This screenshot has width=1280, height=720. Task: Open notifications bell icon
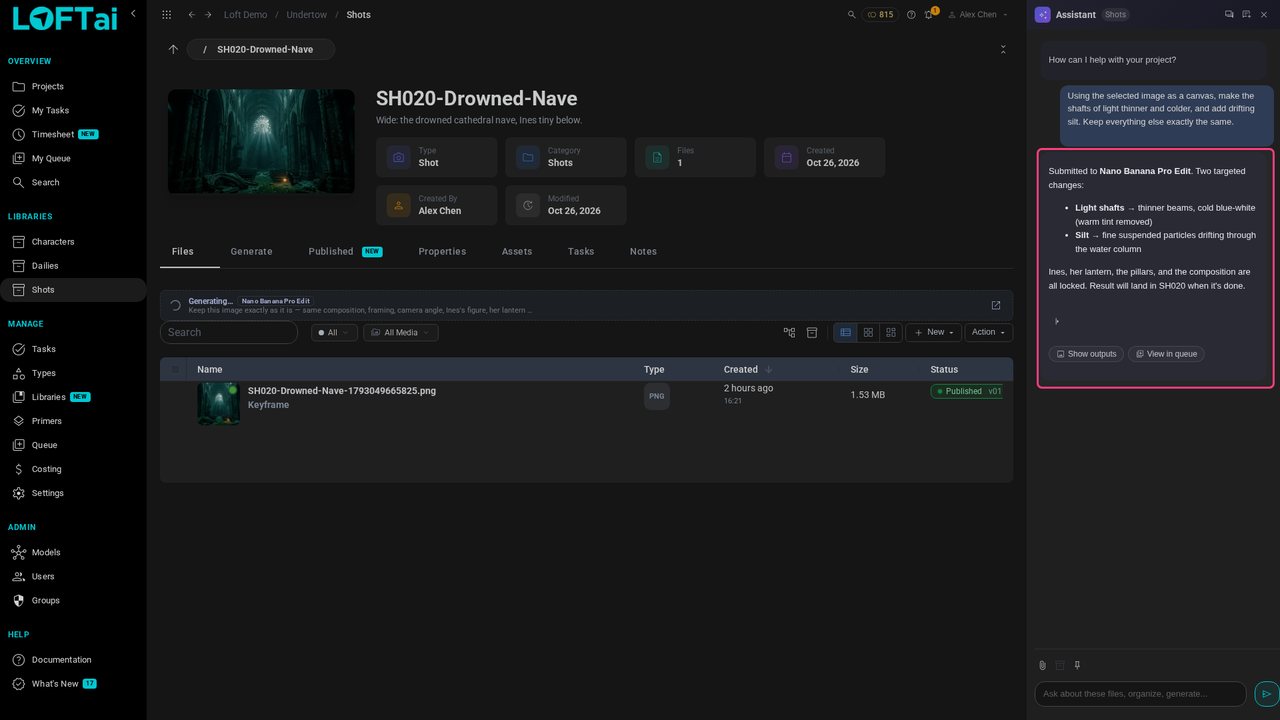[x=929, y=15]
